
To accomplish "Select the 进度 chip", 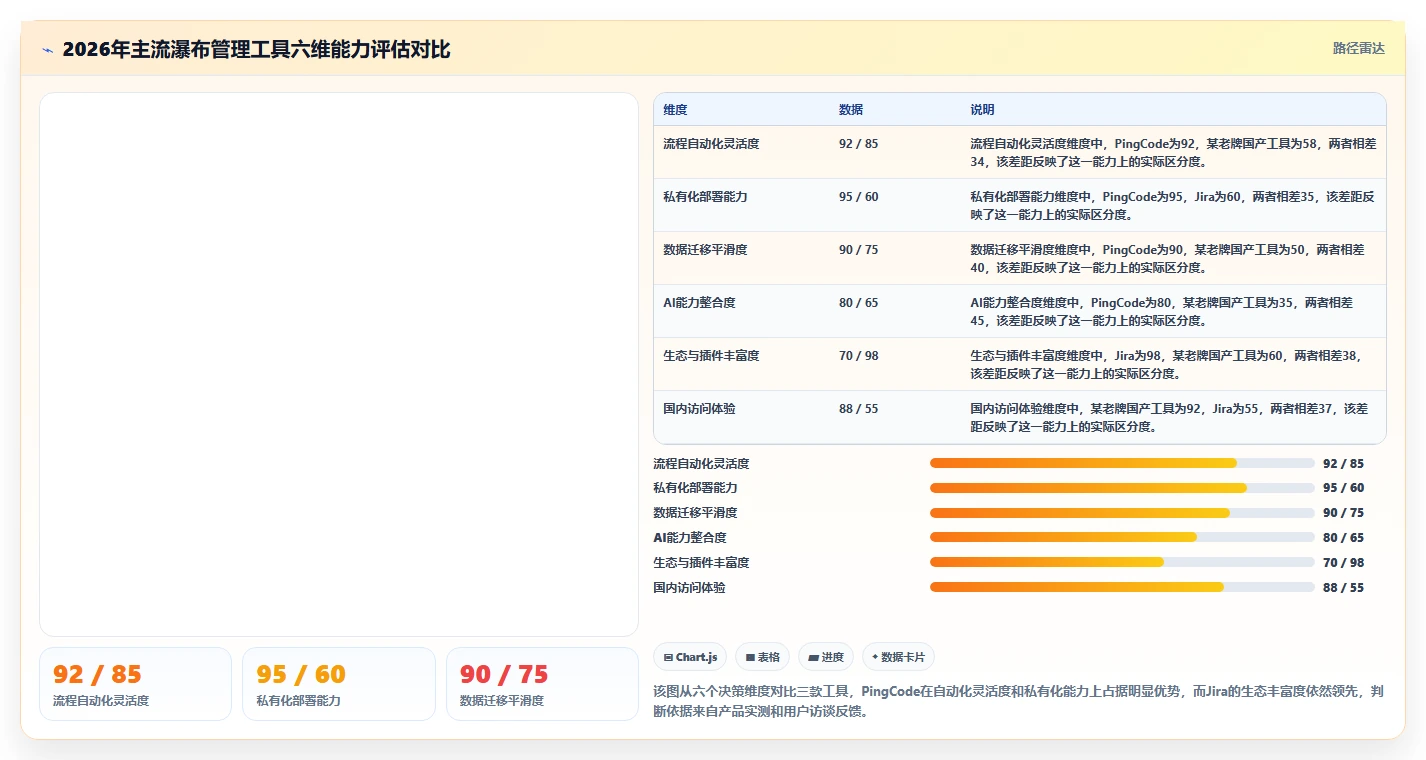I will (x=826, y=657).
